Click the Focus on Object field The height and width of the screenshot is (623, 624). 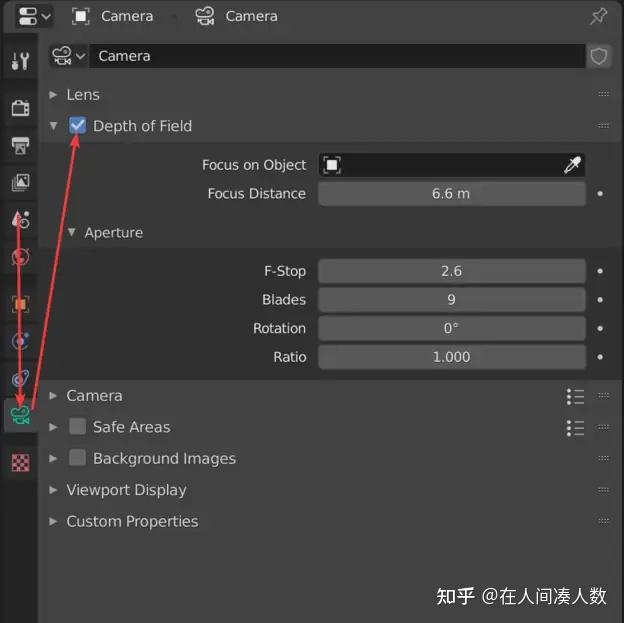point(452,165)
